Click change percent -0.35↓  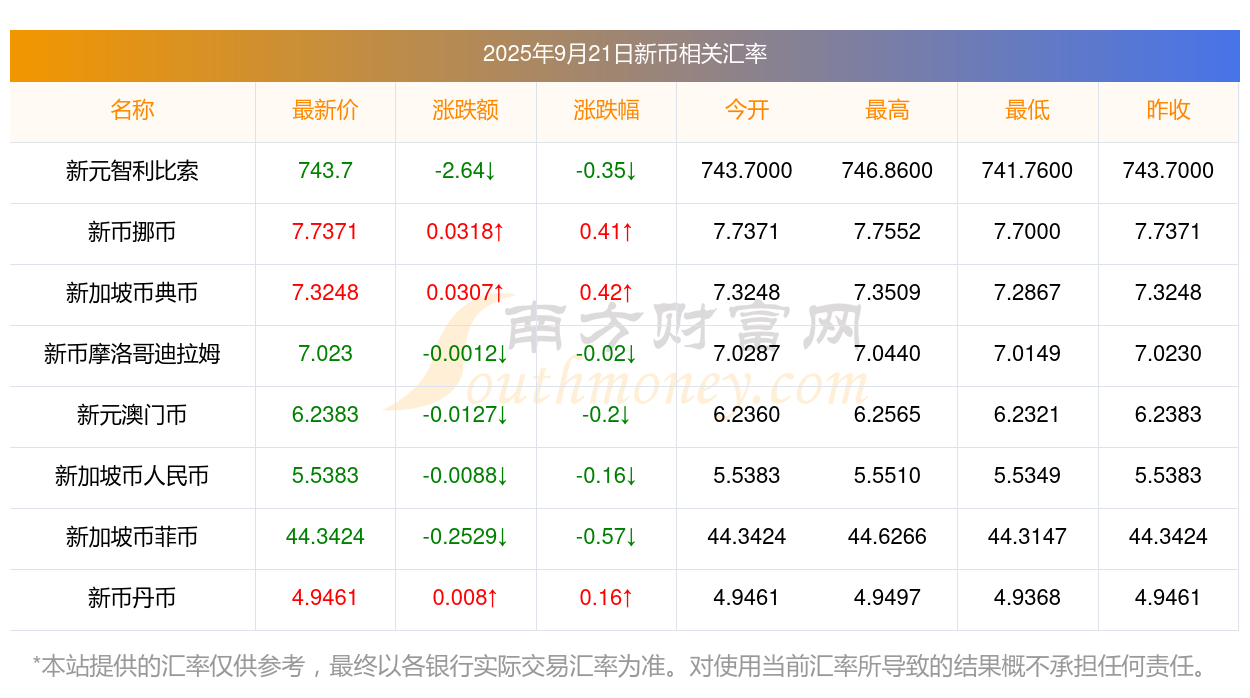(x=606, y=171)
